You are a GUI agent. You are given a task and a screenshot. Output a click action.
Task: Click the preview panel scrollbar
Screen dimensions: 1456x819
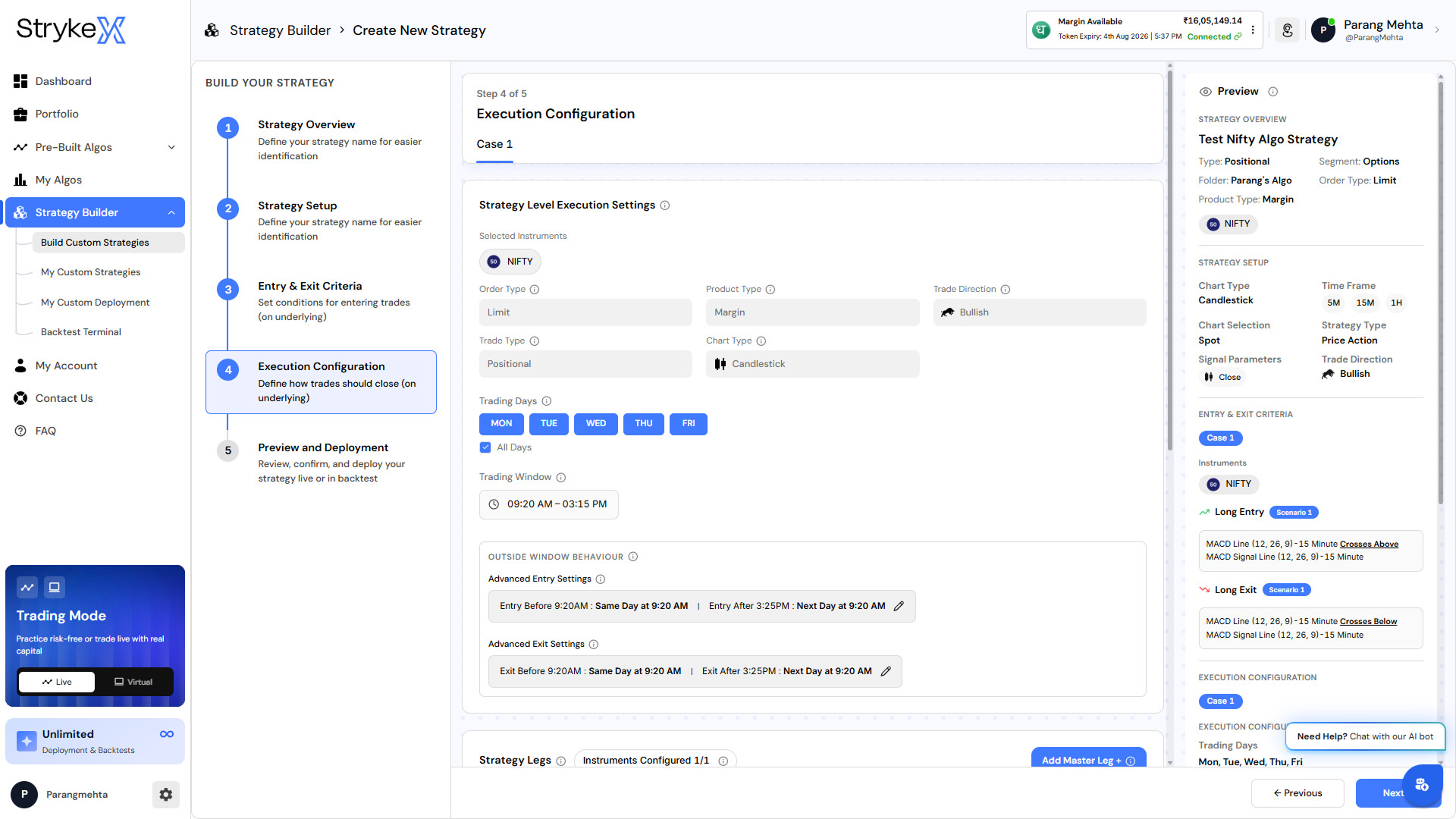1440,294
